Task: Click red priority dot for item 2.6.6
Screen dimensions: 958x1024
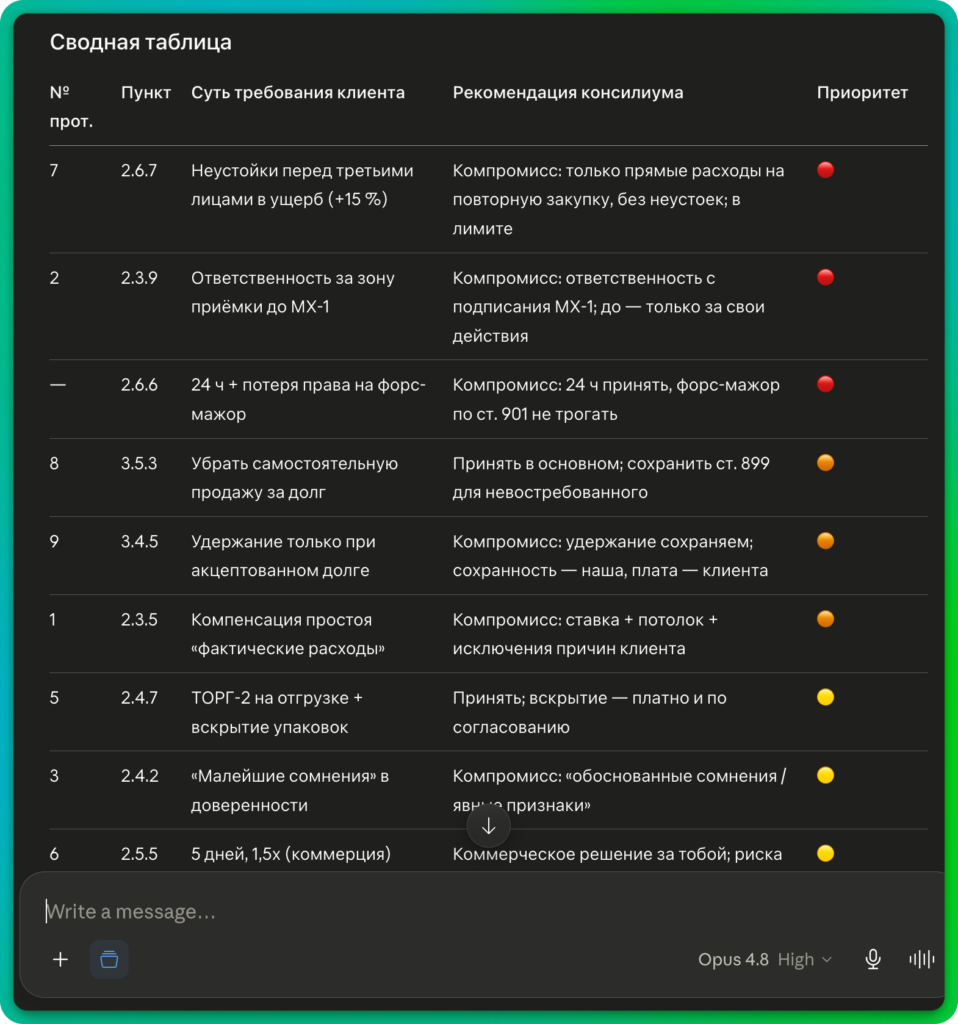Action: (x=825, y=385)
